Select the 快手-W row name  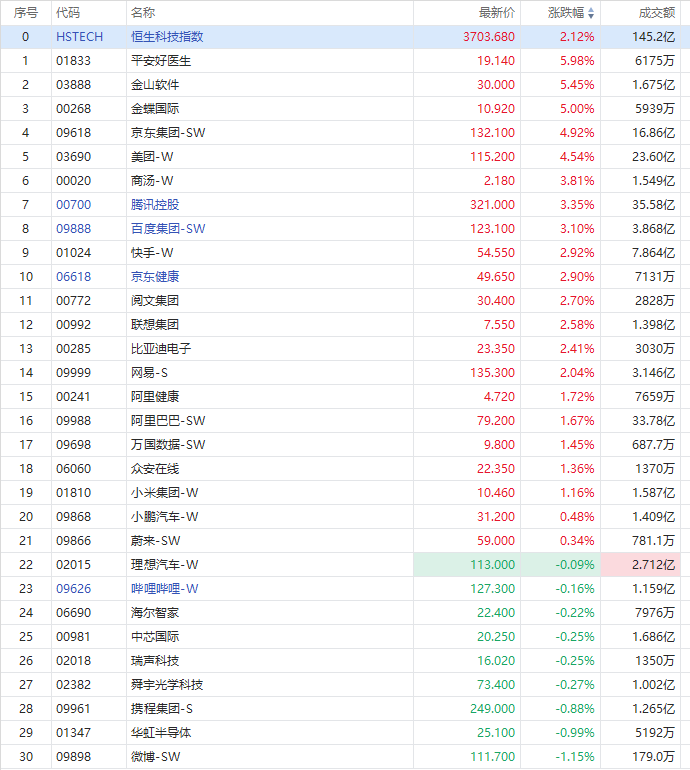click(152, 253)
